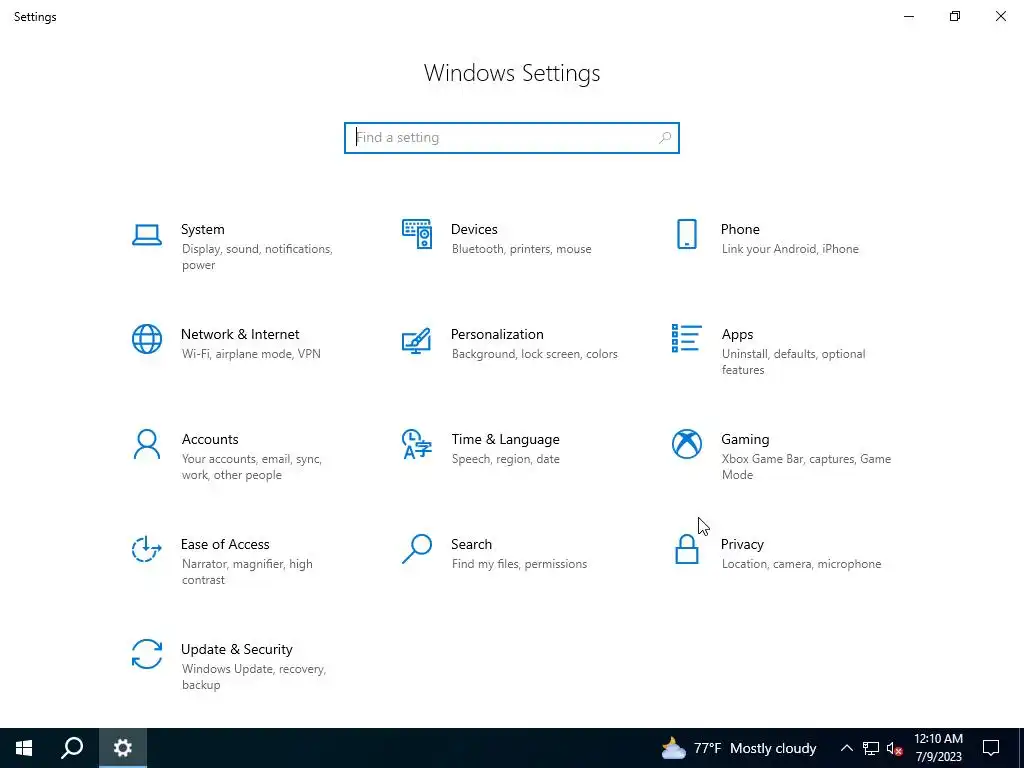Open the Update & Security title
This screenshot has width=1024, height=768.
pyautogui.click(x=236, y=650)
